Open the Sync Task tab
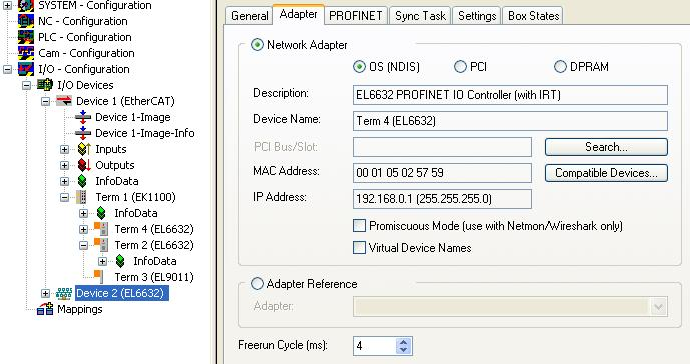Screen dimensions: 690x364 (420, 16)
